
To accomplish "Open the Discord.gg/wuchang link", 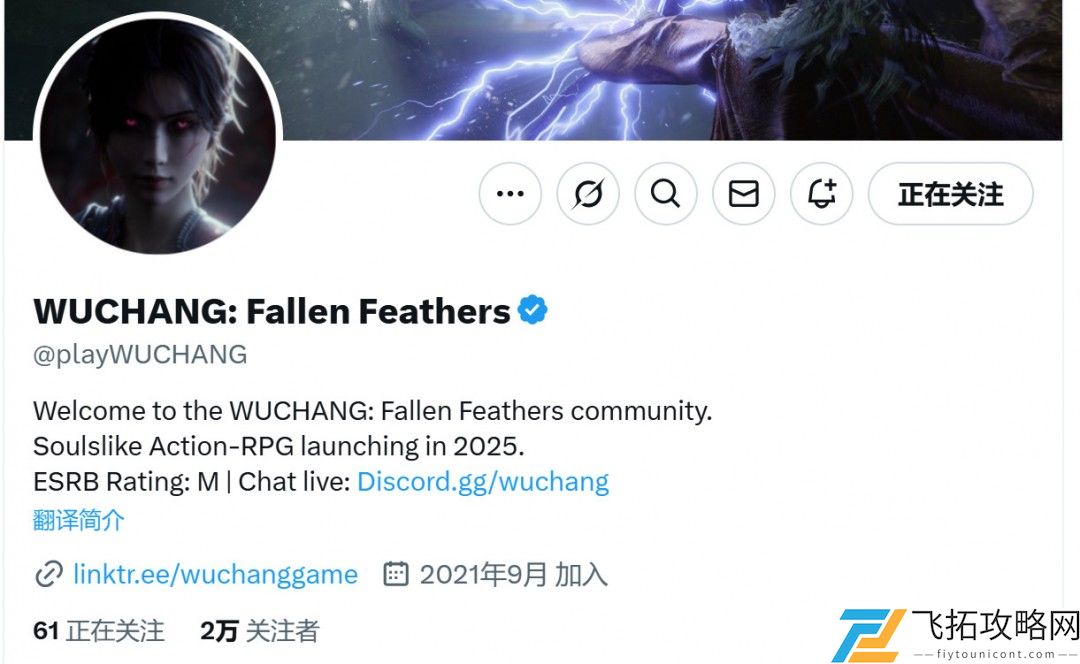I will pos(483,481).
